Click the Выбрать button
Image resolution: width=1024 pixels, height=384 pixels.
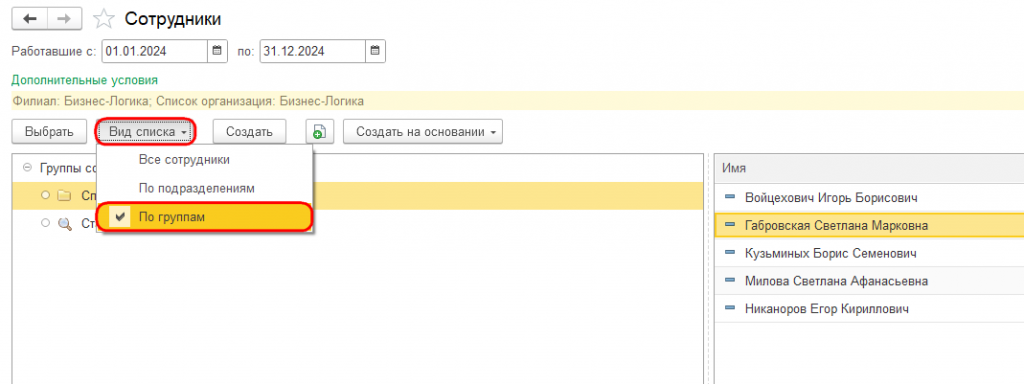coord(50,132)
